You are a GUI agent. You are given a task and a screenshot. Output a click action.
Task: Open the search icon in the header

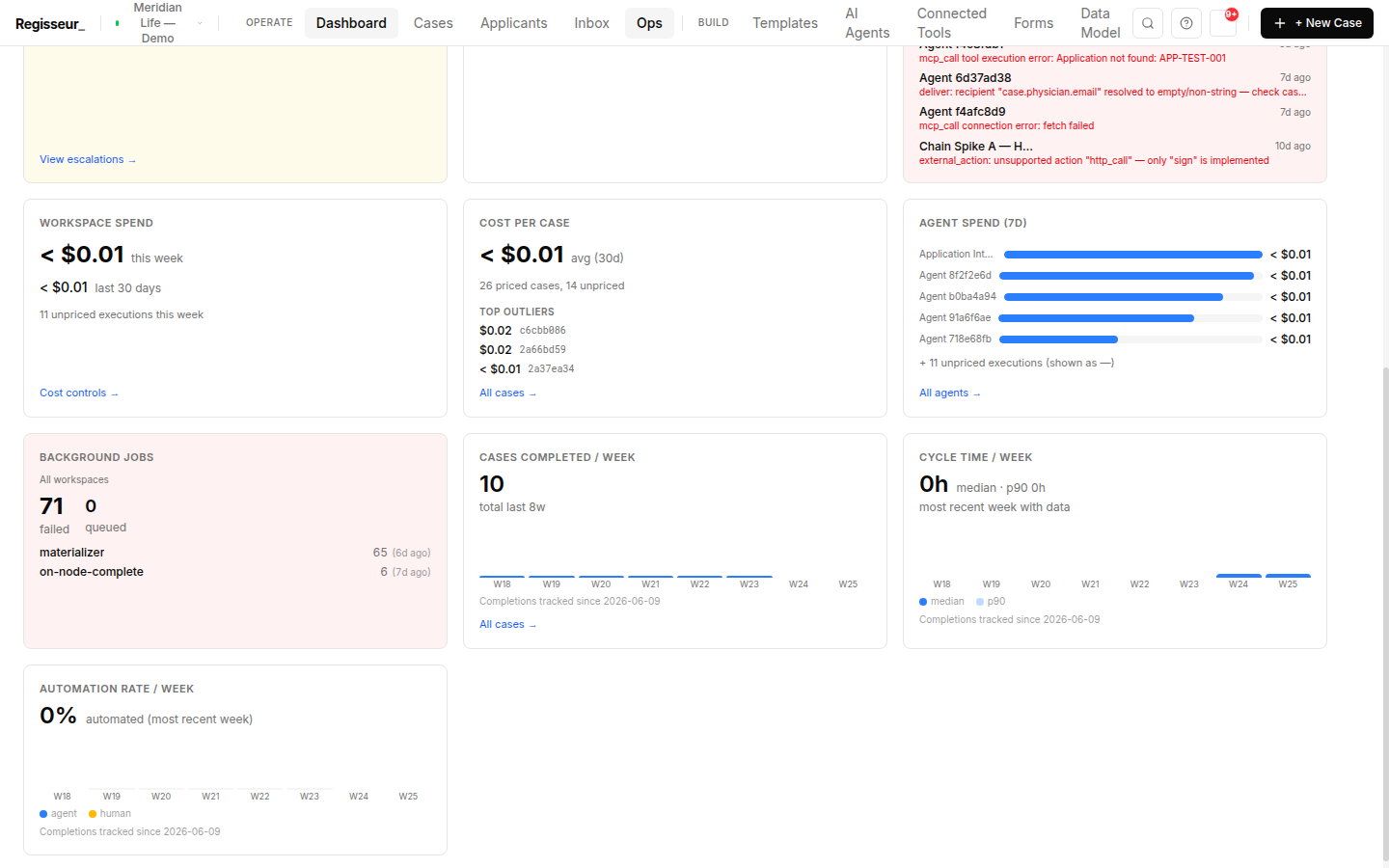[x=1148, y=23]
